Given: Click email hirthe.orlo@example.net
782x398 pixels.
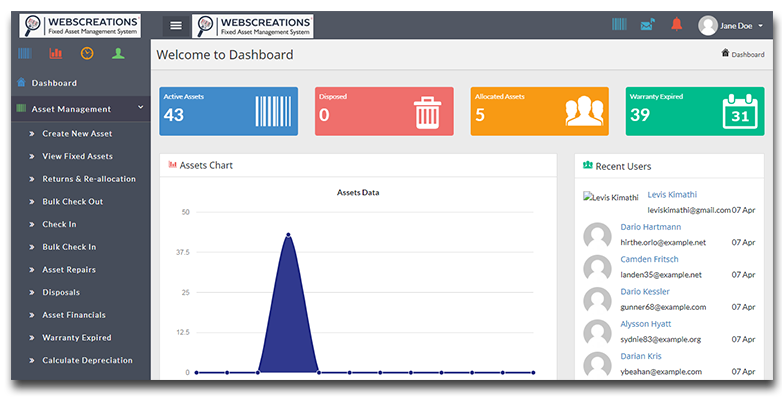Looking at the screenshot, I should pos(663,242).
